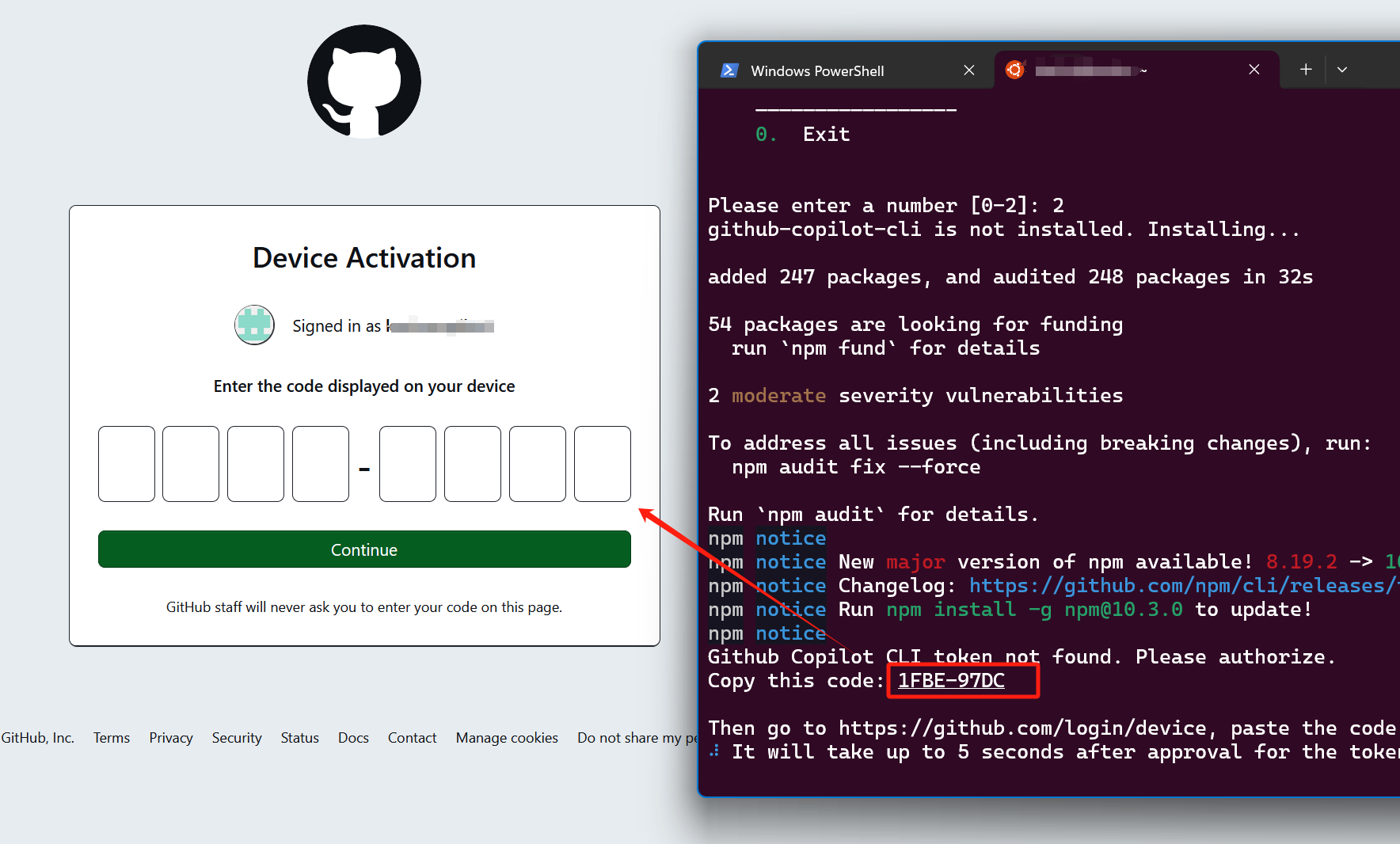Open the Manage cookies link
This screenshot has height=844, width=1400.
(x=507, y=738)
